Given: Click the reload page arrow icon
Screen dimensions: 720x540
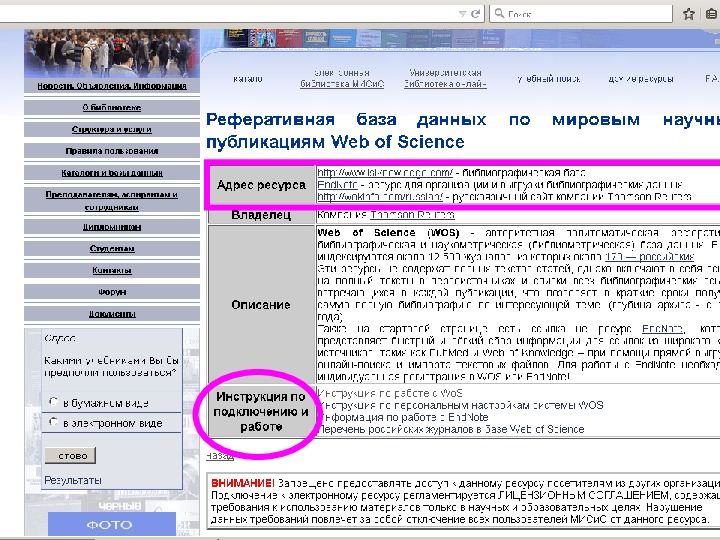Looking at the screenshot, I should (x=475, y=14).
